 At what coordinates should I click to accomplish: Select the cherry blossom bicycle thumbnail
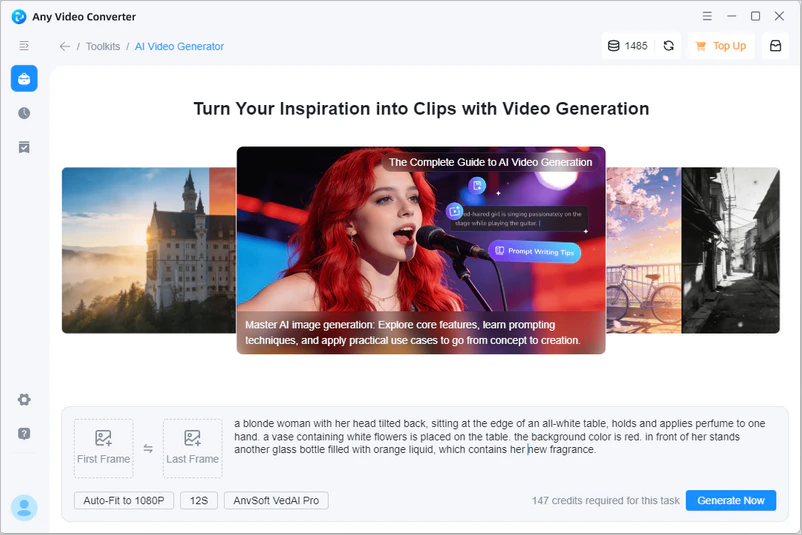click(643, 250)
